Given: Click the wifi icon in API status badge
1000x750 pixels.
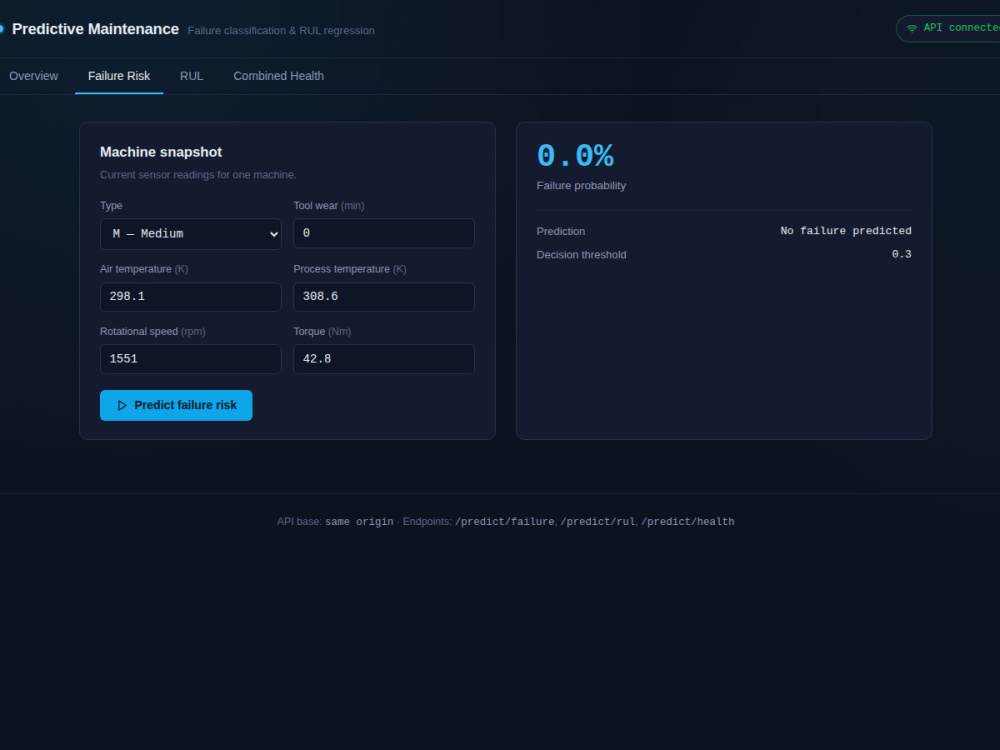Looking at the screenshot, I should [x=911, y=28].
